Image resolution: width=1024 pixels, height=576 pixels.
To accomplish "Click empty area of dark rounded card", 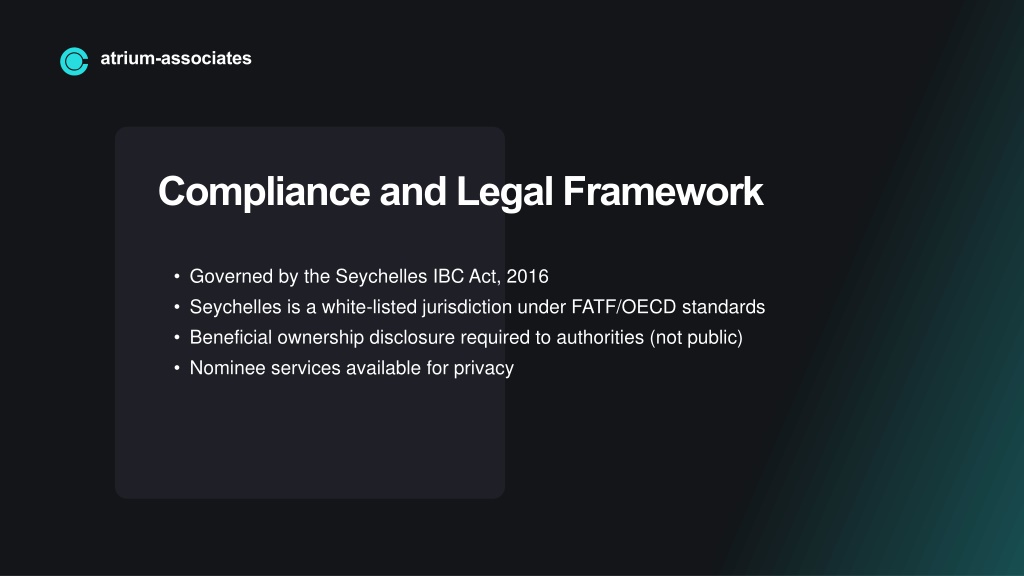I will 310,444.
